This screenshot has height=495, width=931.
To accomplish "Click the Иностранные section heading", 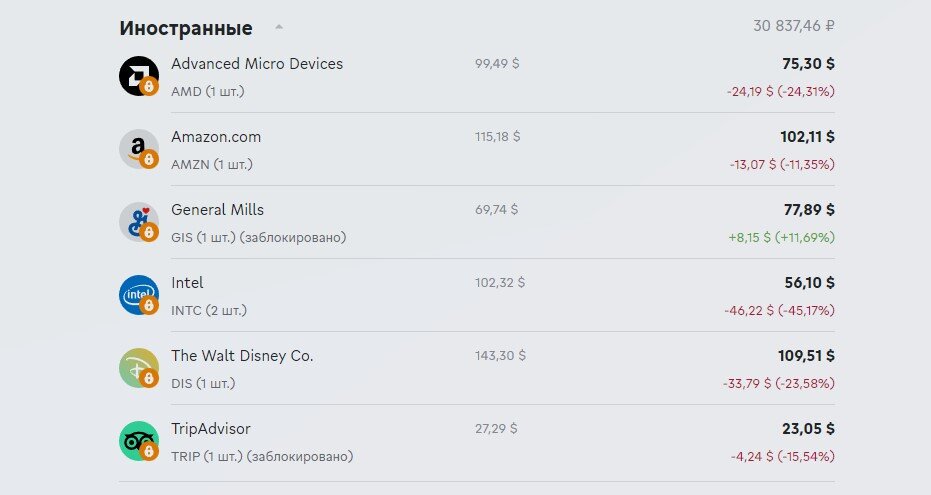I will (186, 28).
